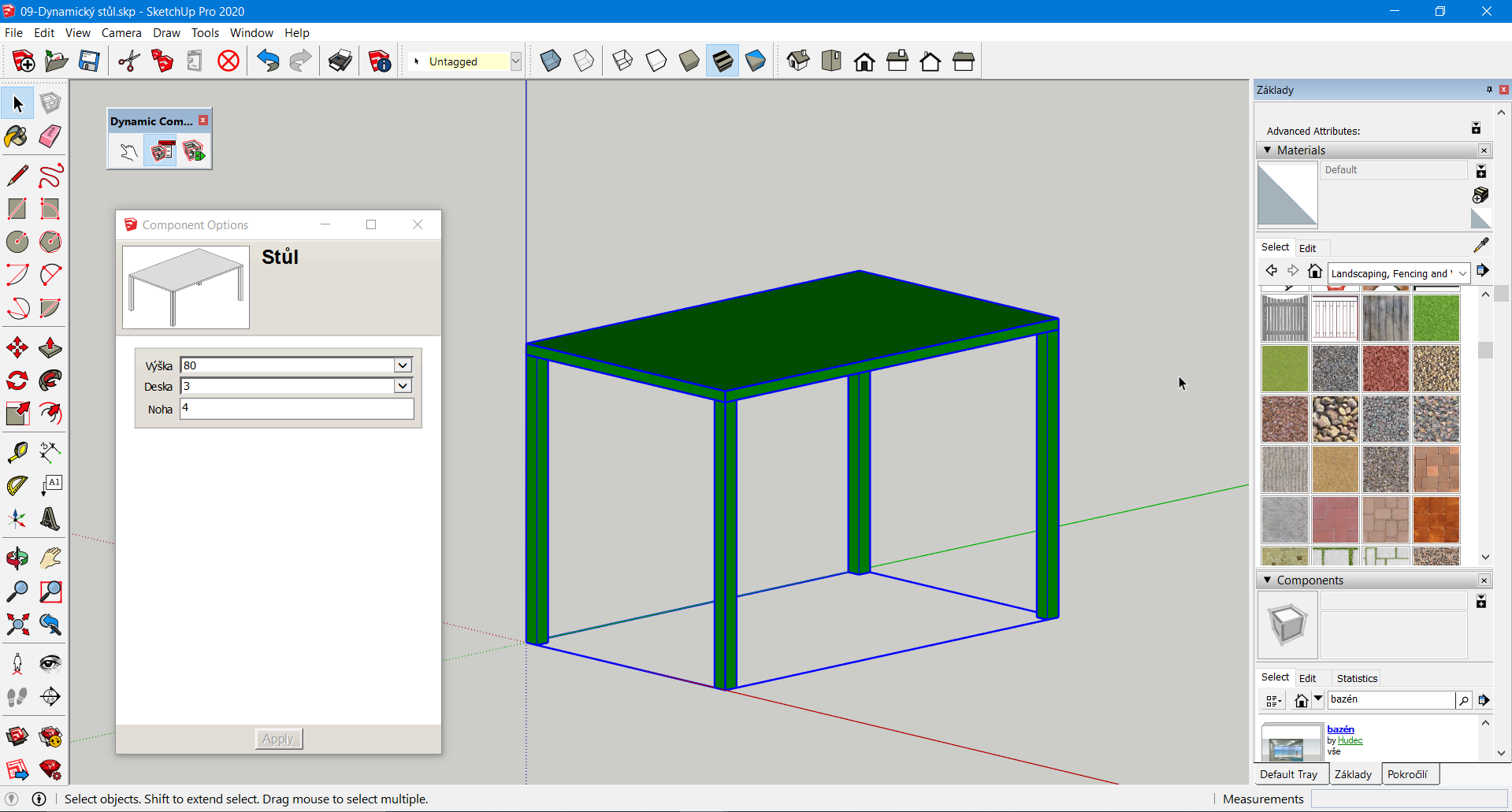Activate the Move tool

(17, 347)
